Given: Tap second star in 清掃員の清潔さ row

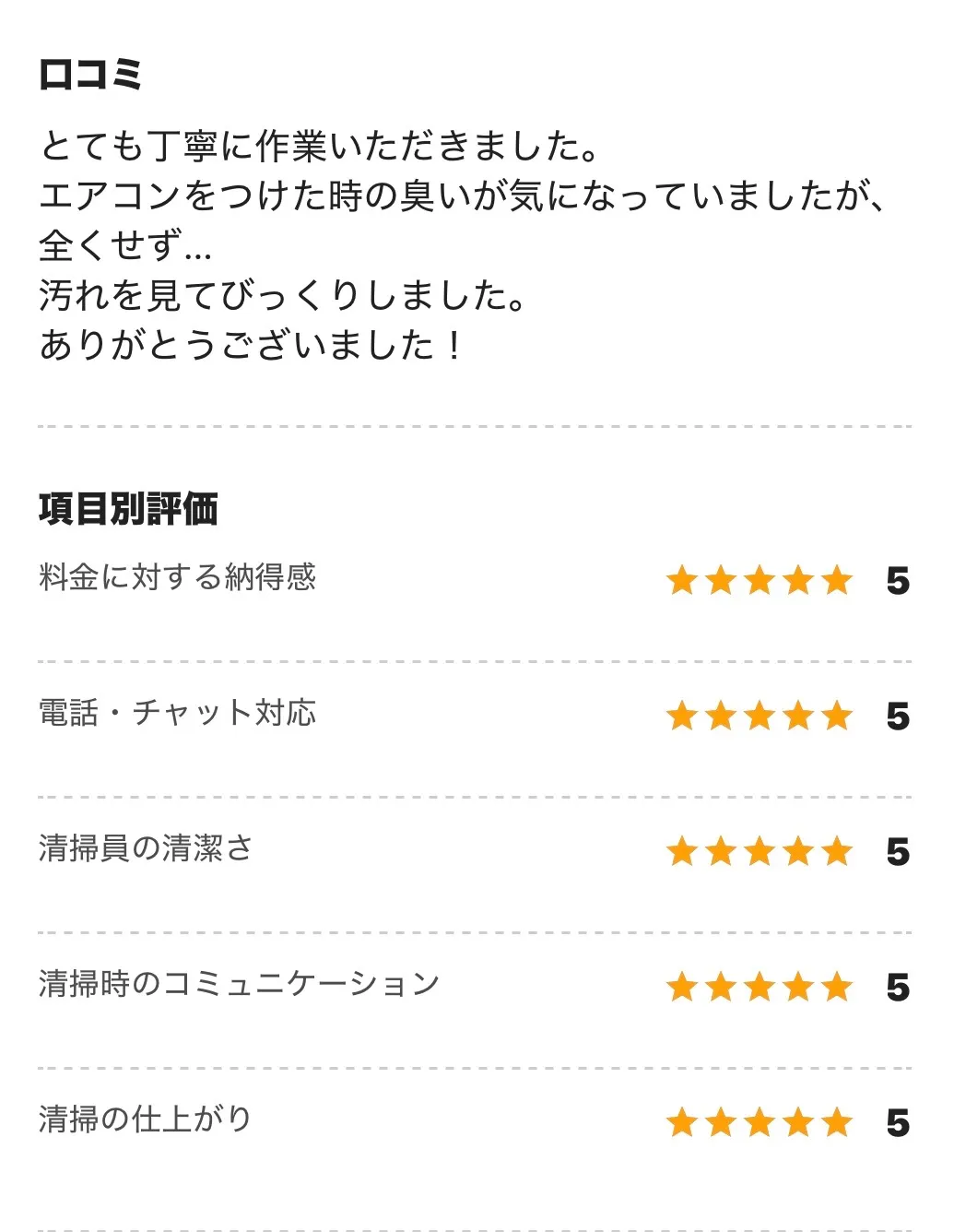Looking at the screenshot, I should pos(721,852).
